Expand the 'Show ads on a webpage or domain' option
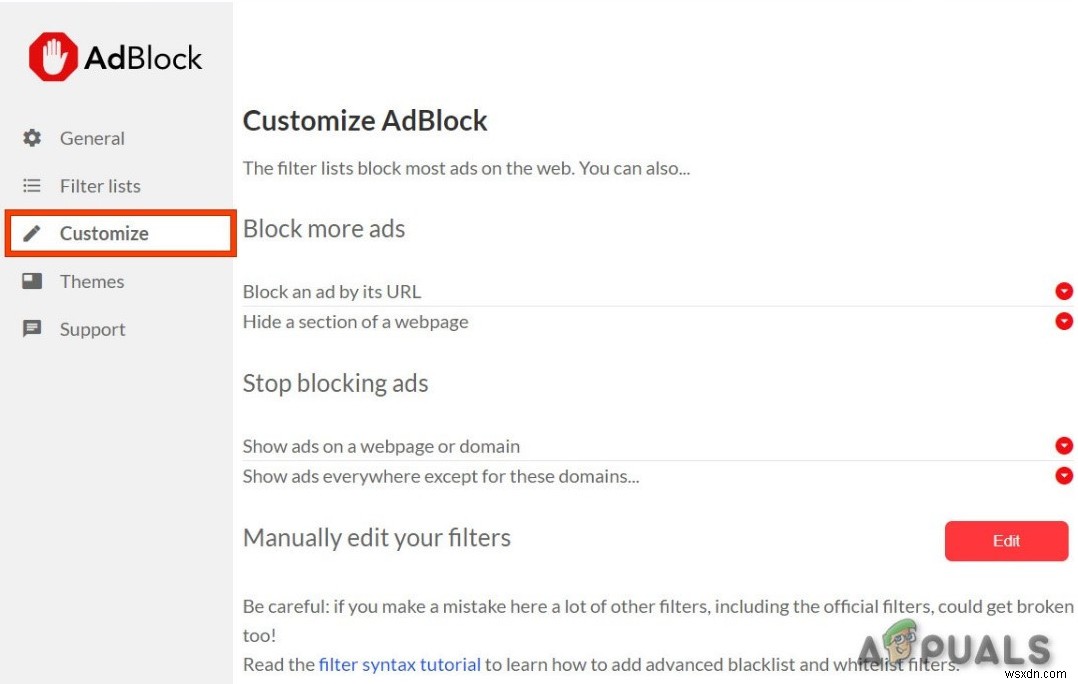The width and height of the screenshot is (1078, 684). 1063,446
